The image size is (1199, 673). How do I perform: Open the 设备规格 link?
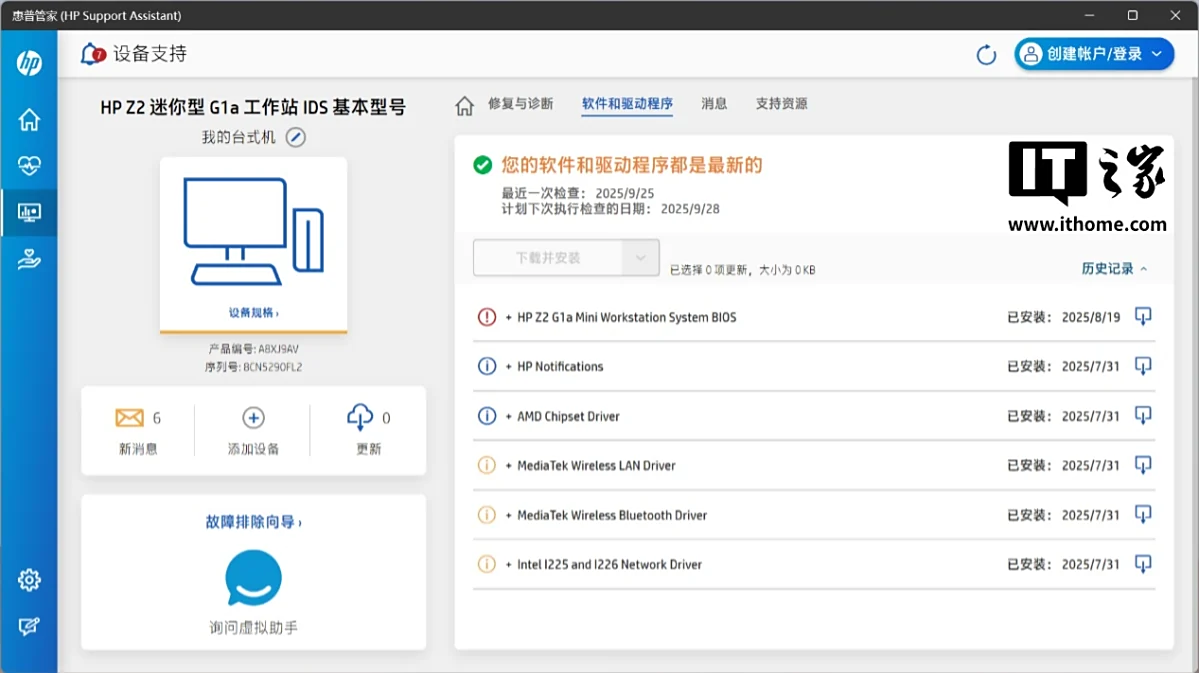click(x=253, y=313)
